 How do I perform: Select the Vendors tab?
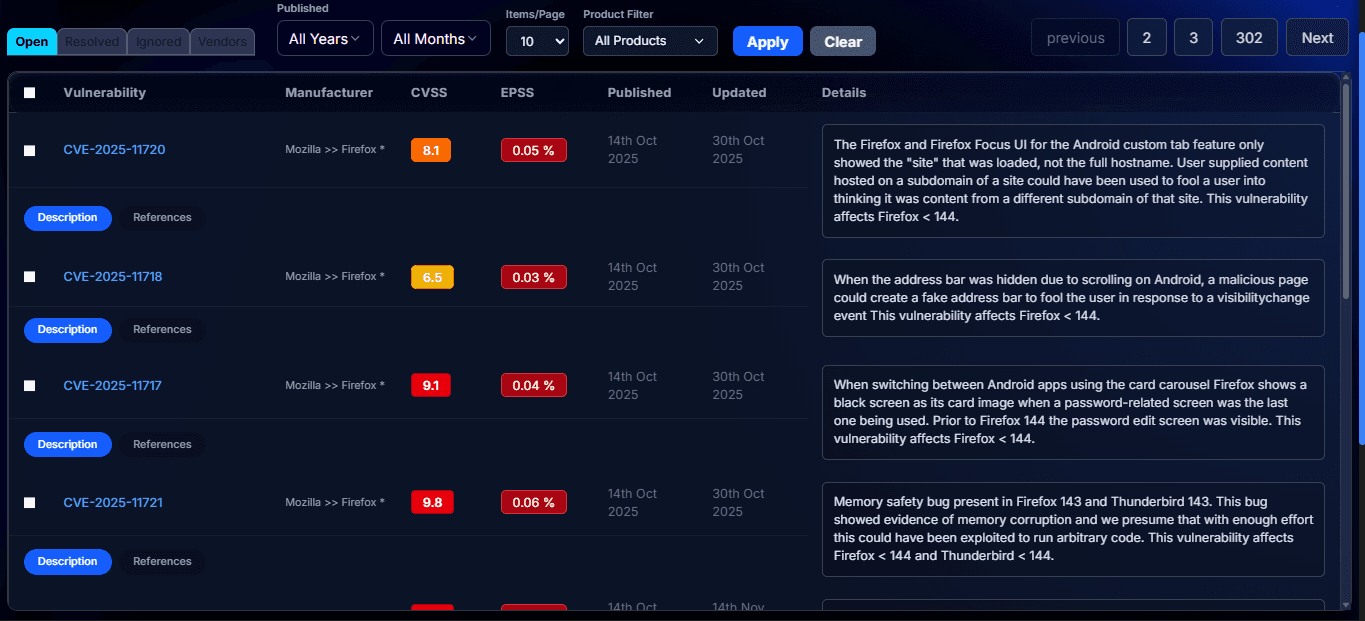[222, 42]
